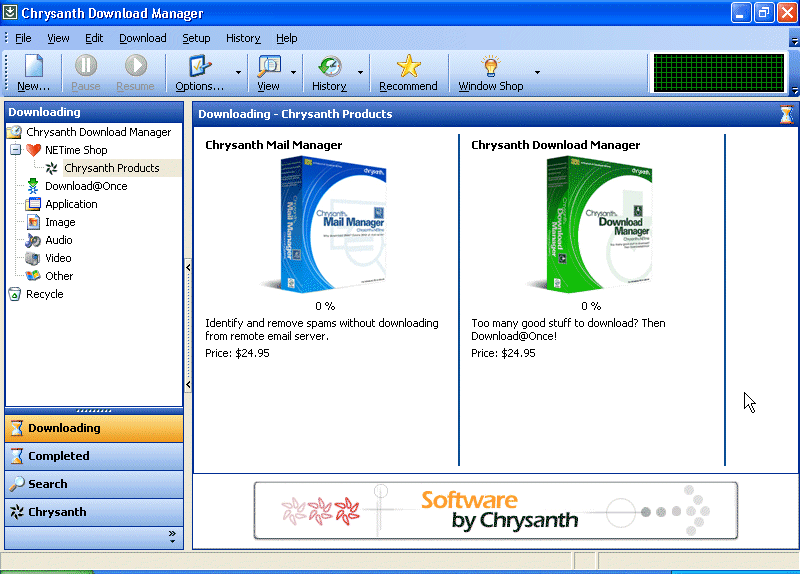Expand the hidden navigation pane buttons chevron

click(172, 536)
